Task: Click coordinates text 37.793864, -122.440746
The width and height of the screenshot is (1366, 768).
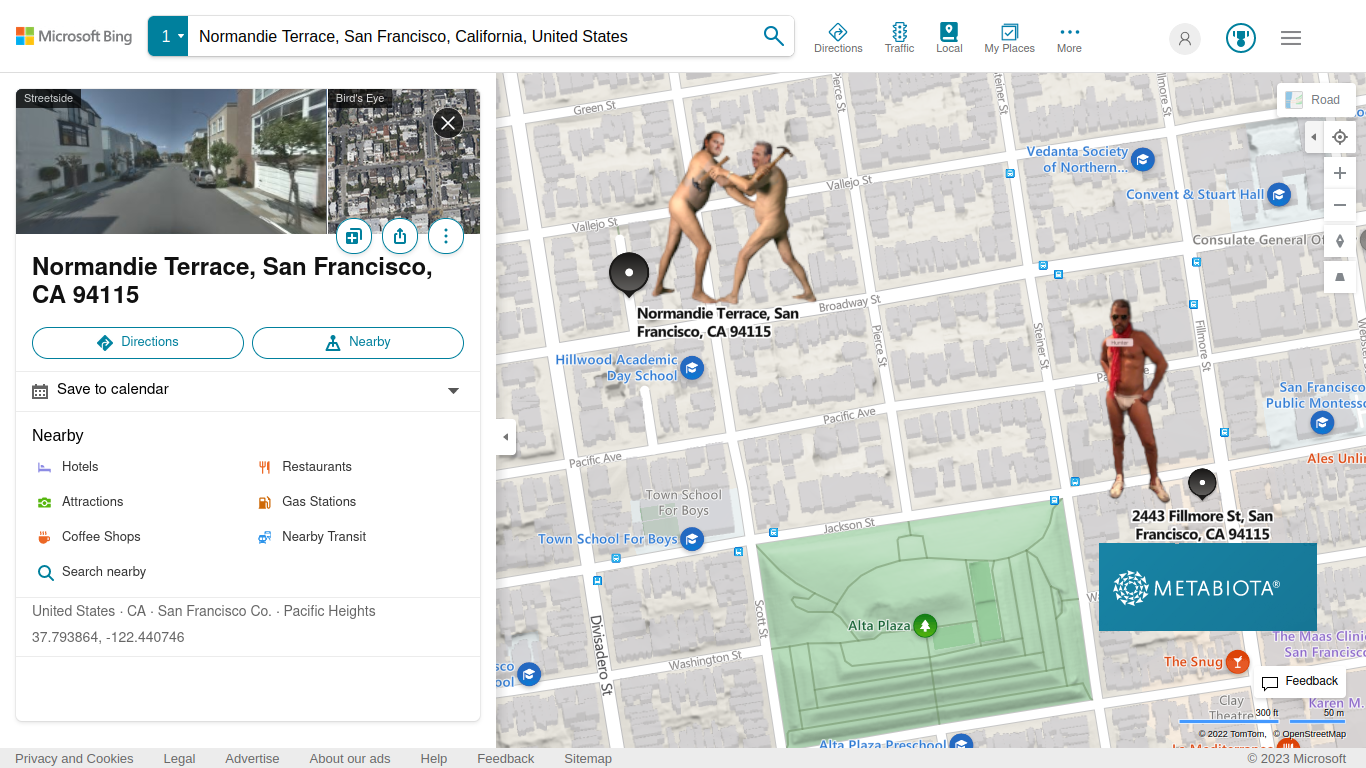Action: (x=108, y=638)
